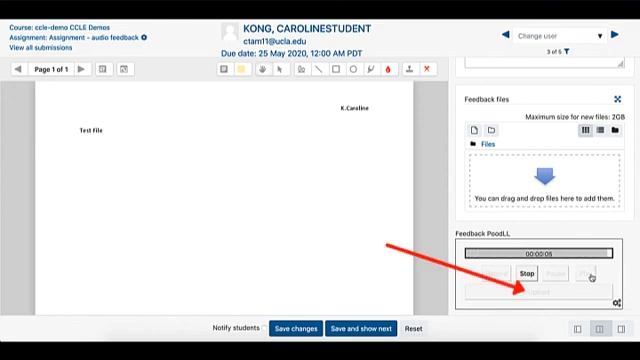640x360 pixels.
Task: Click the greyed Pause recorder button
Action: click(556, 273)
